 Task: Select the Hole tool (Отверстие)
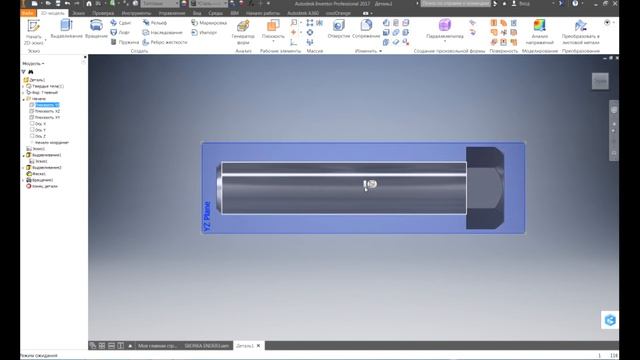339,29
